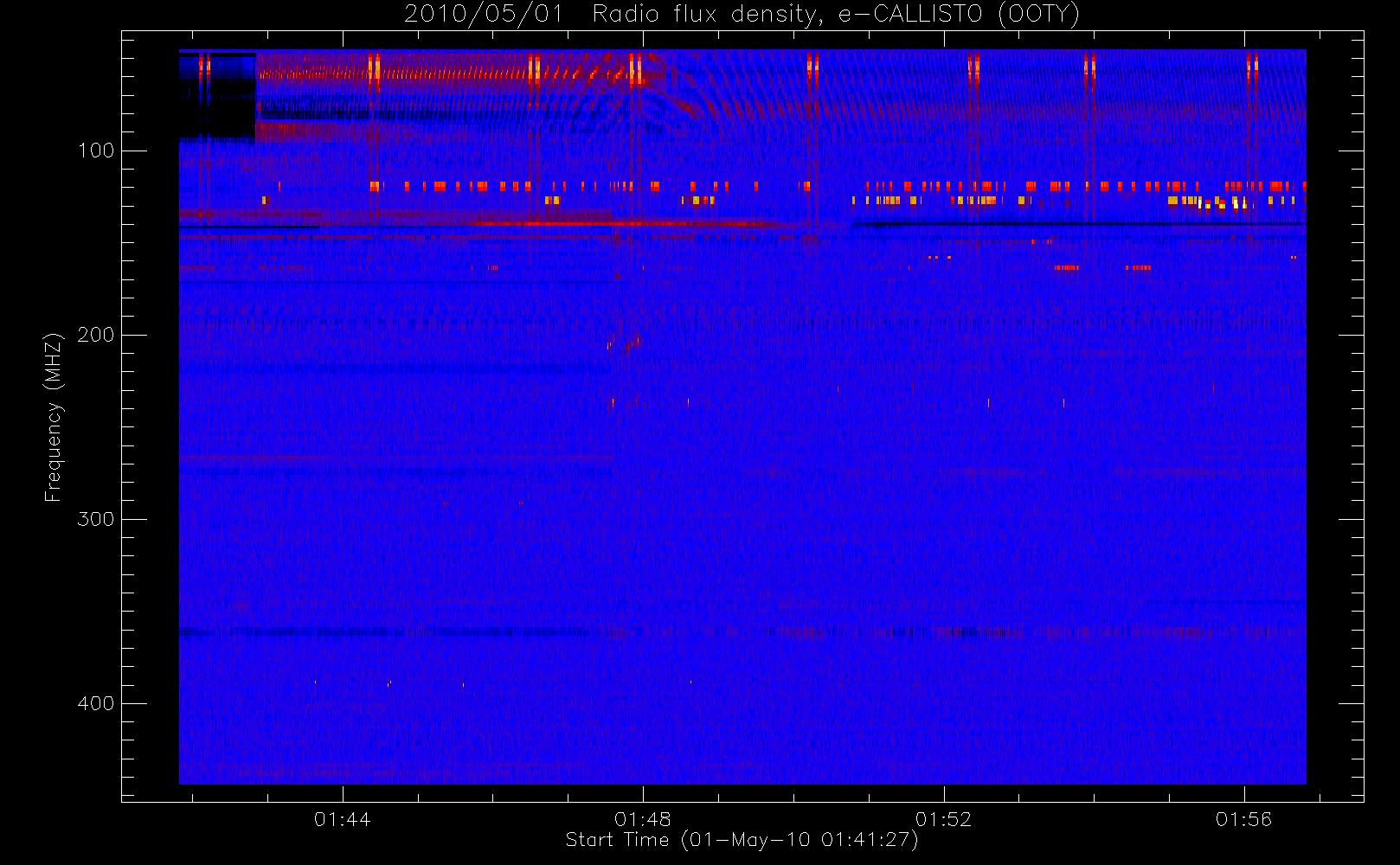Click the 01:56 time tick label
Screen dimensions: 1400x865
pyautogui.click(x=1244, y=819)
